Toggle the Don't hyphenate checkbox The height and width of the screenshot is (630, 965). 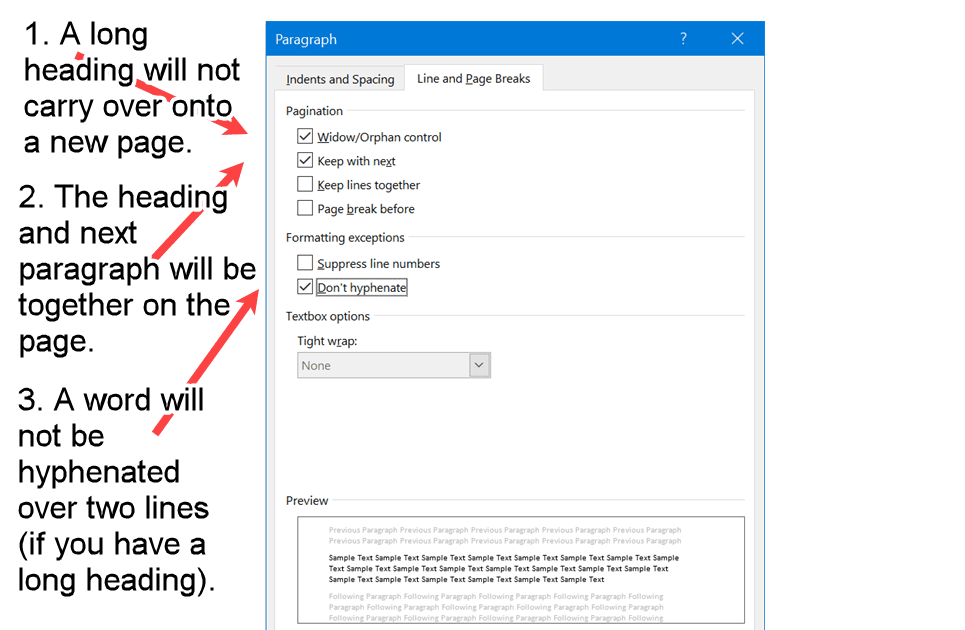(x=305, y=287)
